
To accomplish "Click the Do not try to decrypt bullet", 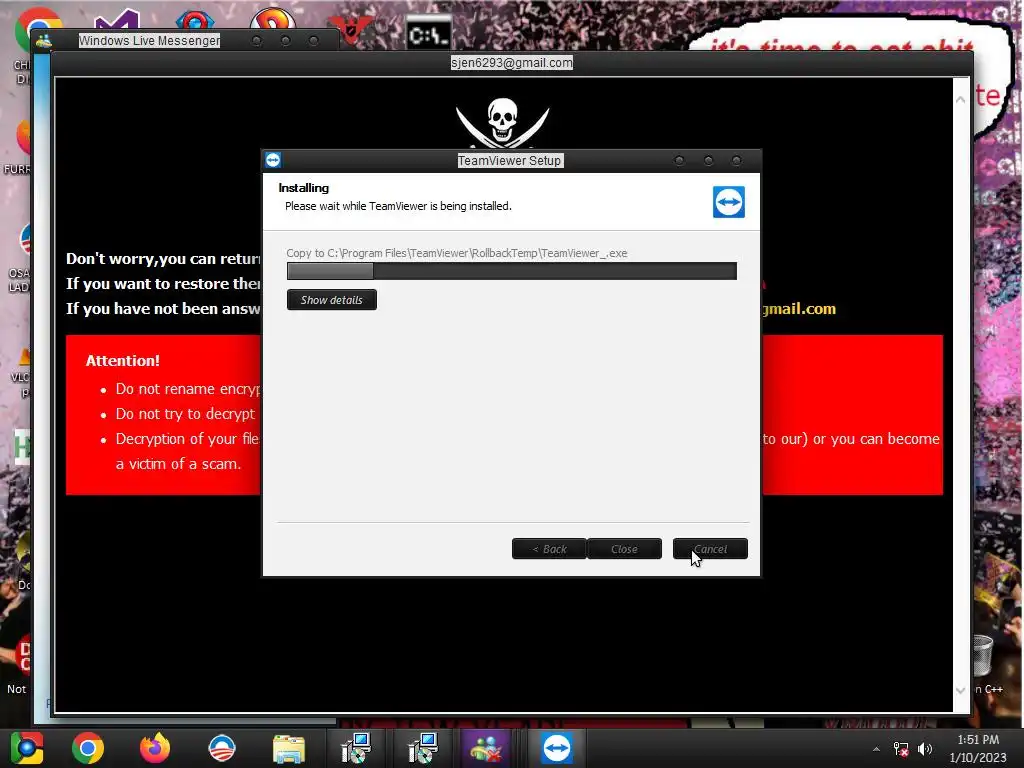I will [185, 413].
